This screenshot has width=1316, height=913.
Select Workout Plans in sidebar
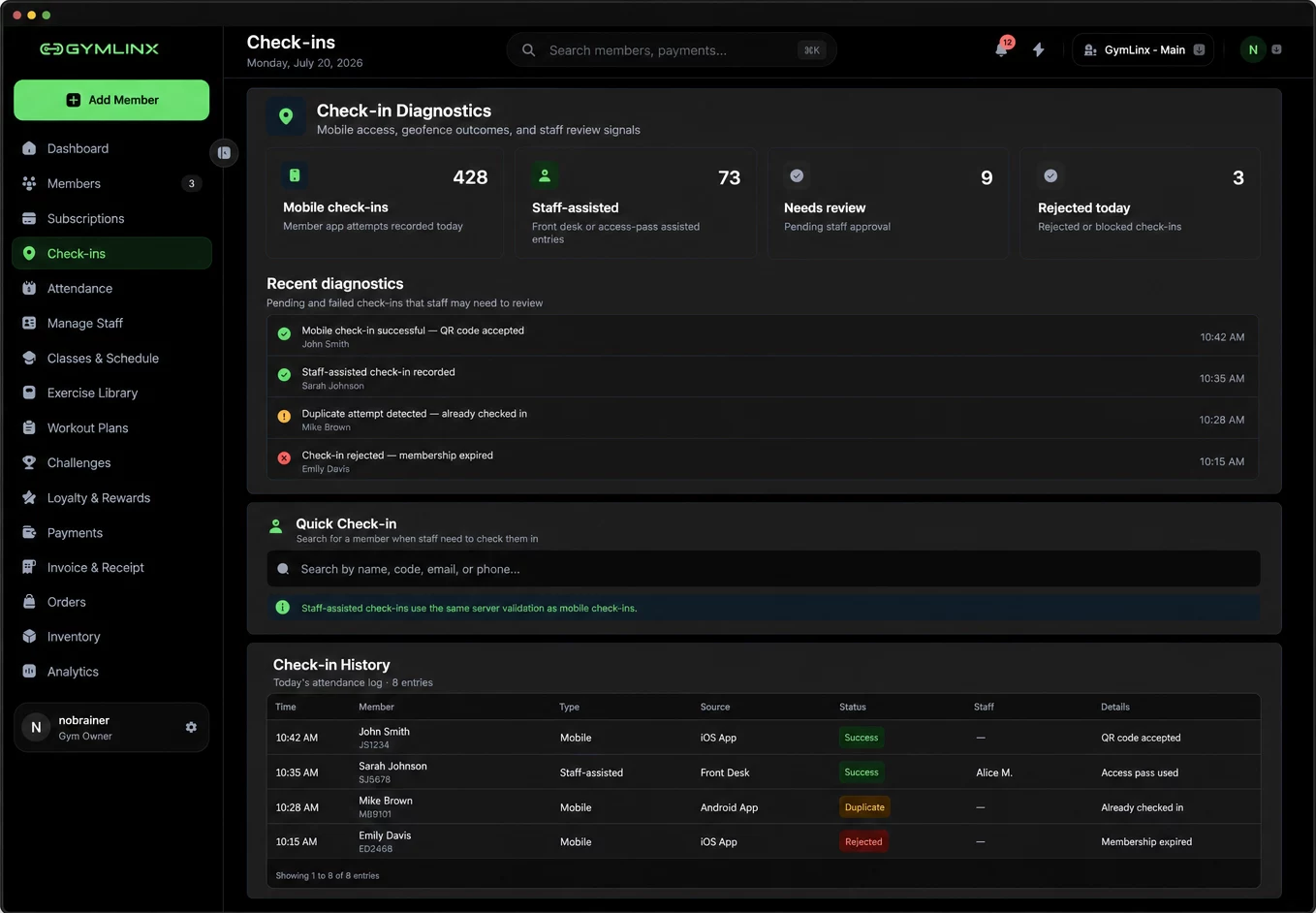[111, 427]
